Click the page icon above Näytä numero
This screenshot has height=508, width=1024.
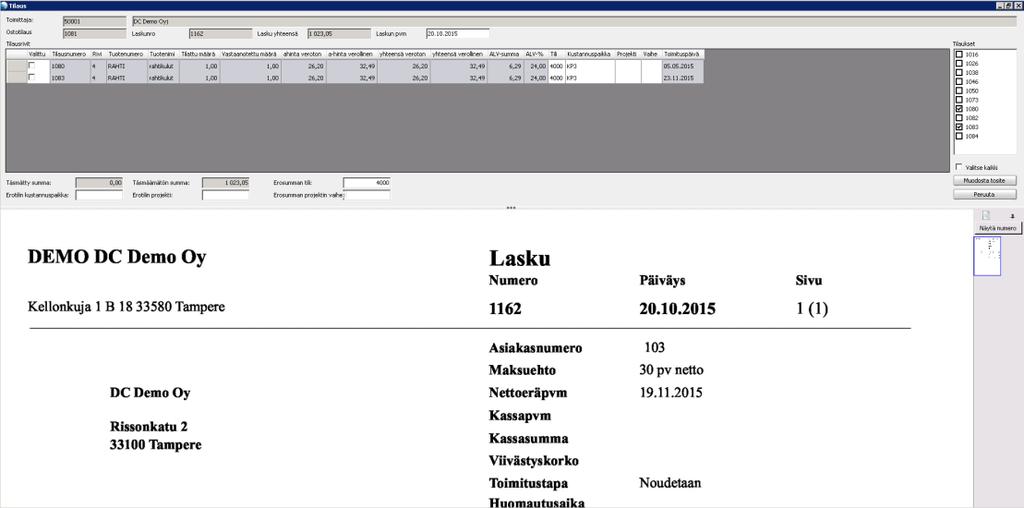[x=986, y=215]
